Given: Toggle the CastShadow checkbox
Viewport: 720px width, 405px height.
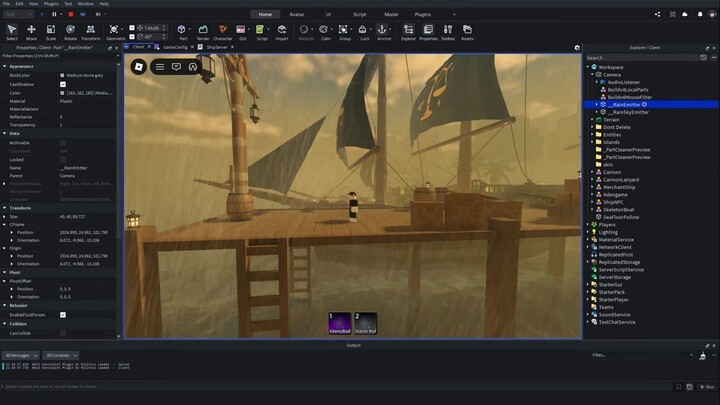Looking at the screenshot, I should pos(63,84).
